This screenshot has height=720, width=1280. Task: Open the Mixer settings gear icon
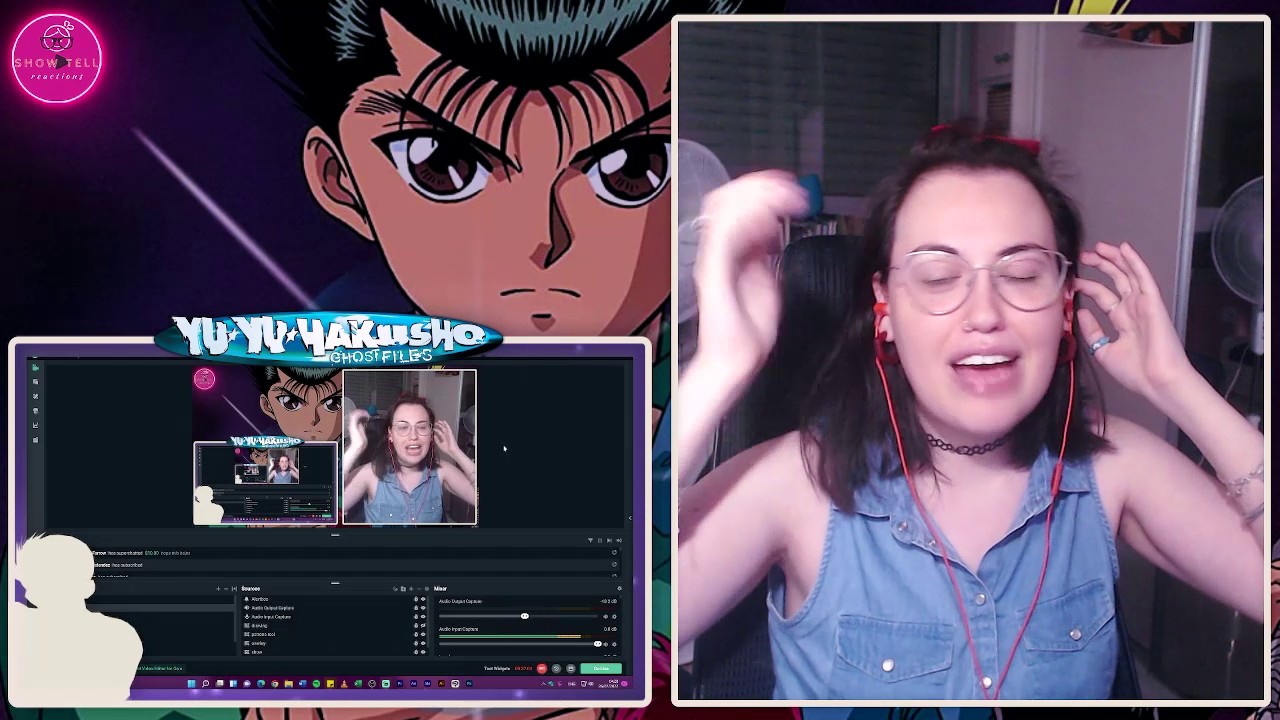coord(619,589)
